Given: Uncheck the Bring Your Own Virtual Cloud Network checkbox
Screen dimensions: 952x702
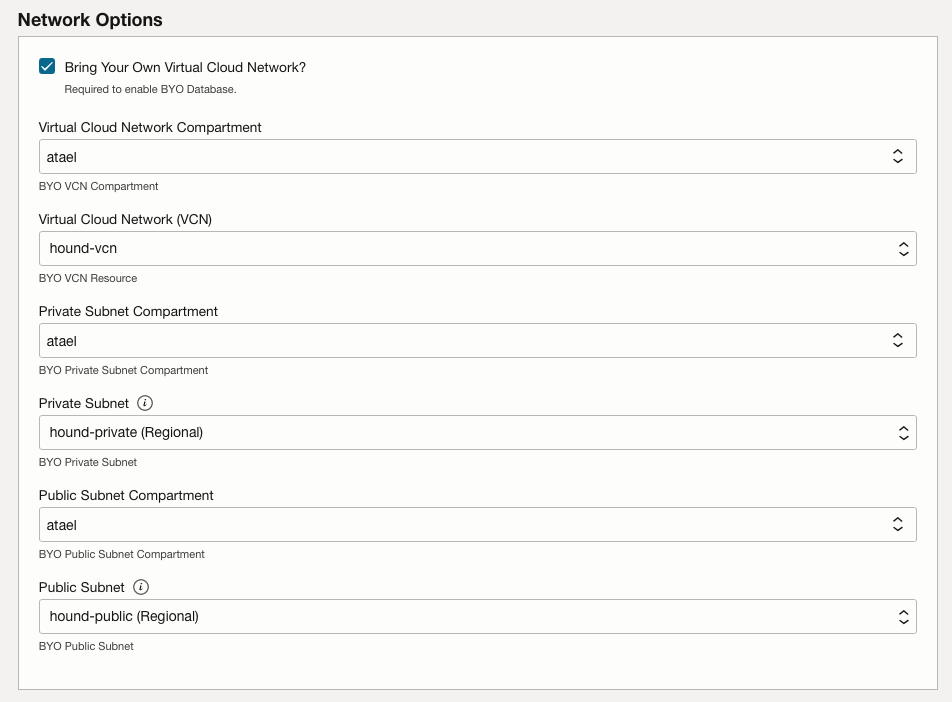Looking at the screenshot, I should tap(47, 67).
